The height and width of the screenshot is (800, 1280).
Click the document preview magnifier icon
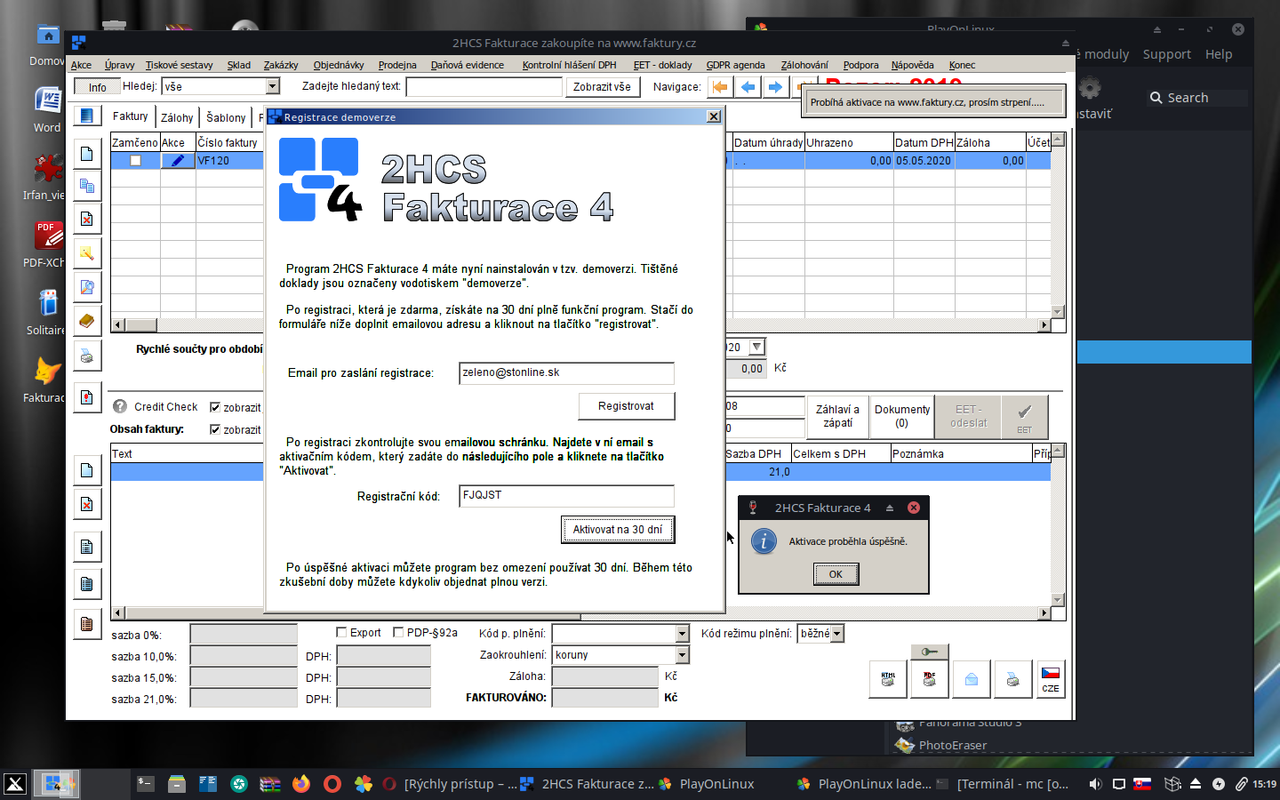coord(87,287)
